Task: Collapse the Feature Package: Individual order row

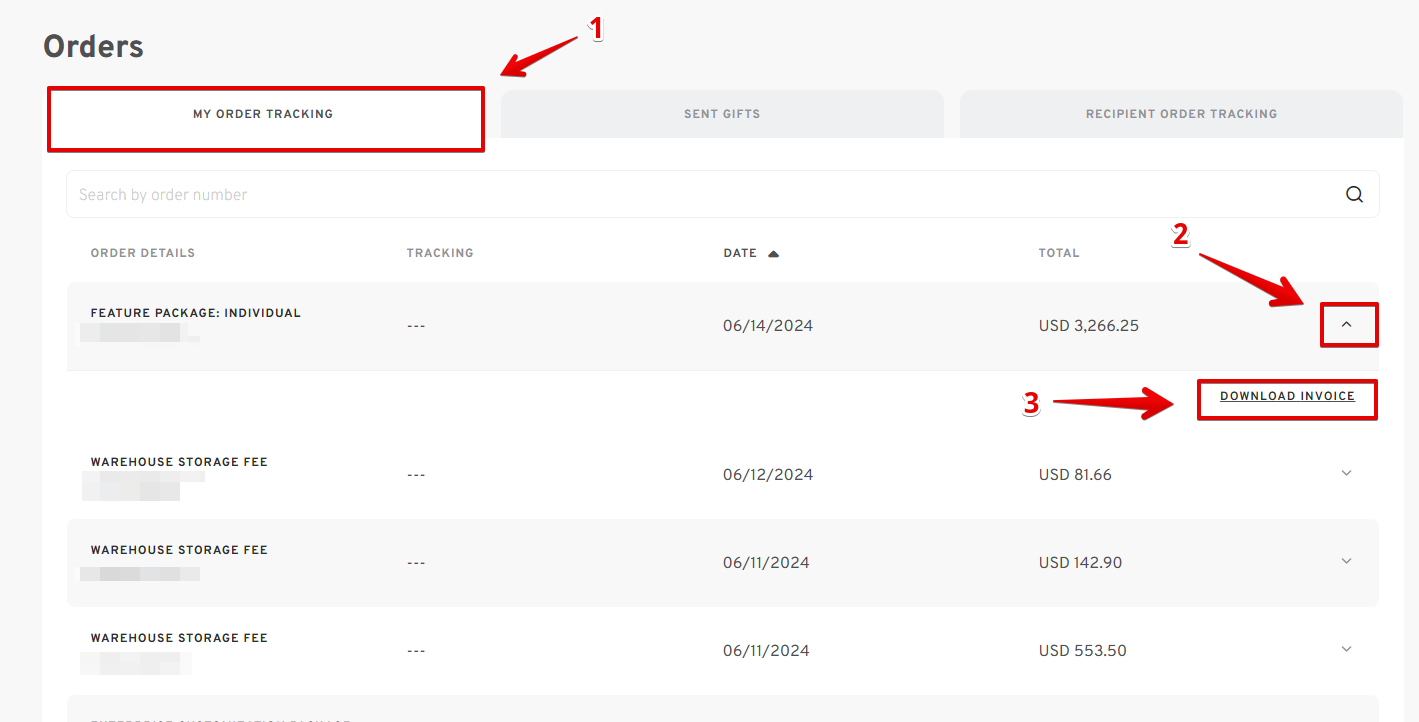Action: 1346,325
